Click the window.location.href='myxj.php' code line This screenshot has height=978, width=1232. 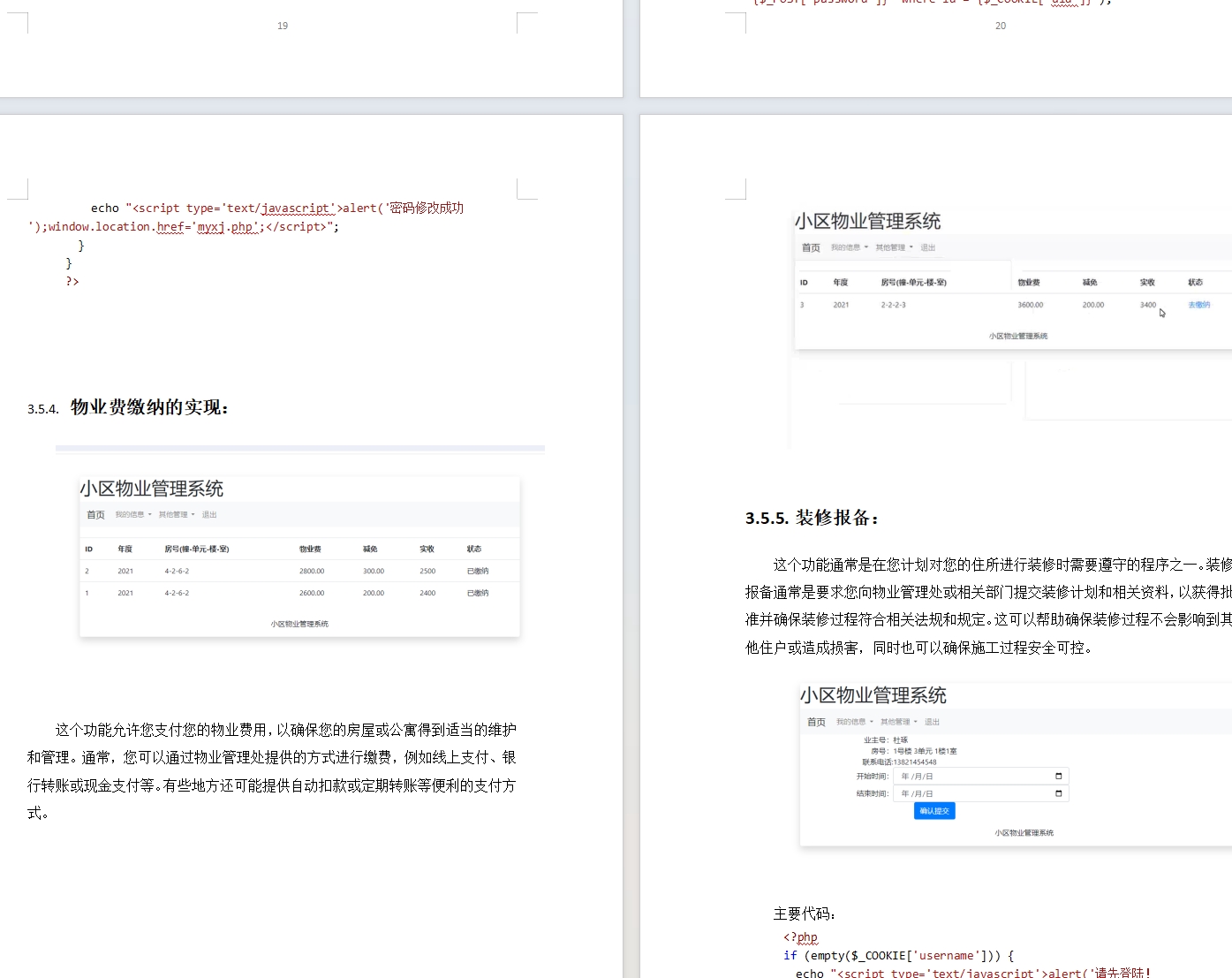point(183,226)
